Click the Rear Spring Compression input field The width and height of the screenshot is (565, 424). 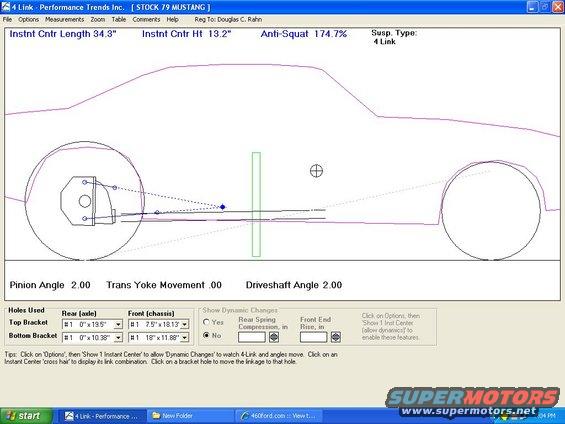click(252, 337)
